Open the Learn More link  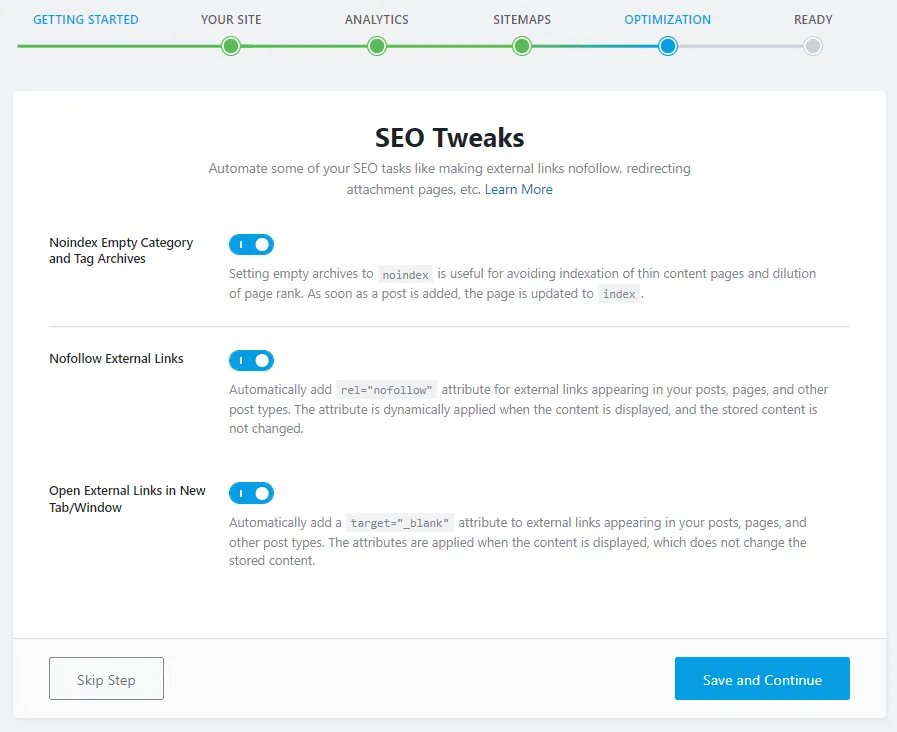coord(518,190)
